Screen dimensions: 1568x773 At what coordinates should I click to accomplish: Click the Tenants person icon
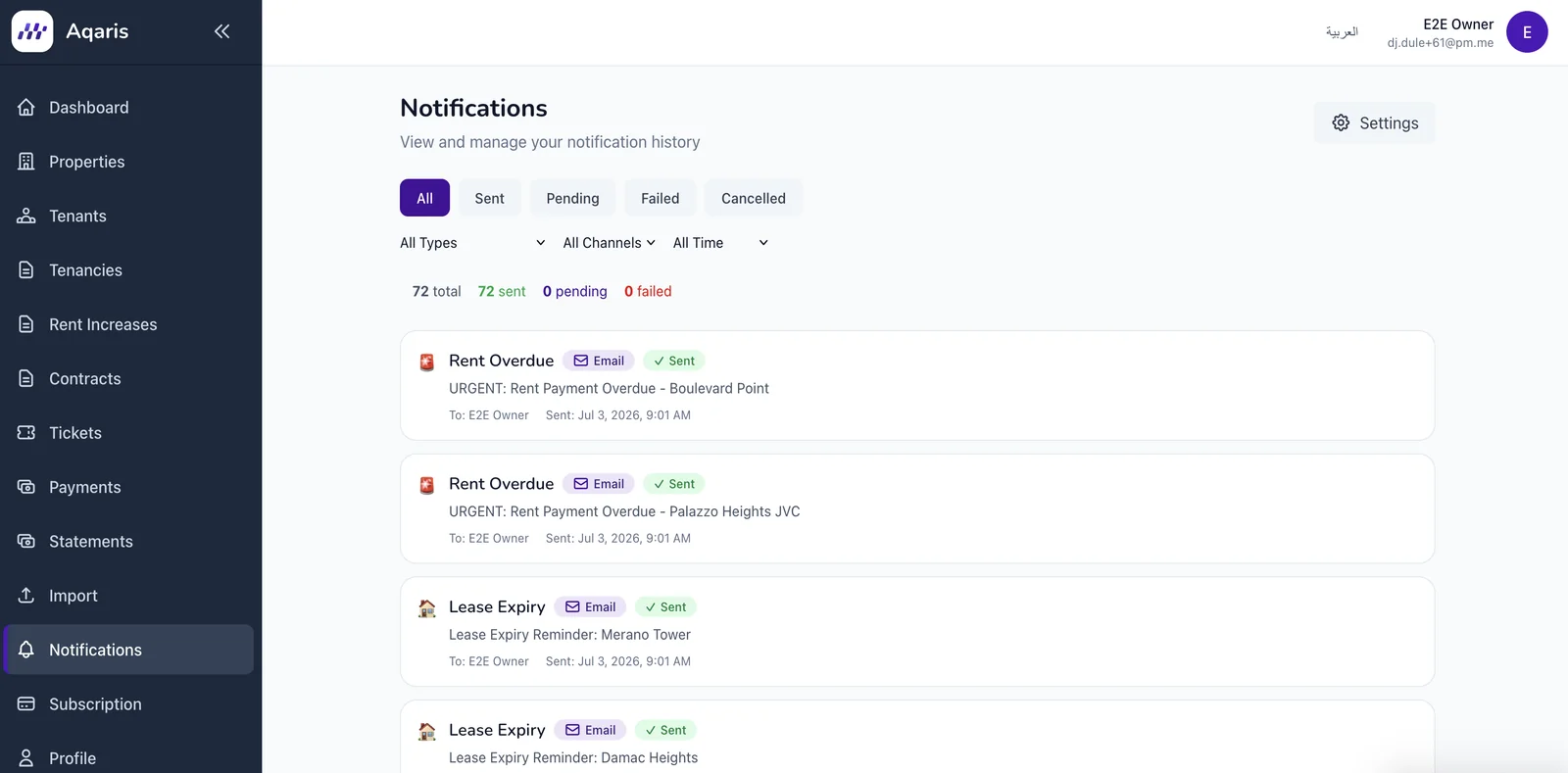coord(26,216)
